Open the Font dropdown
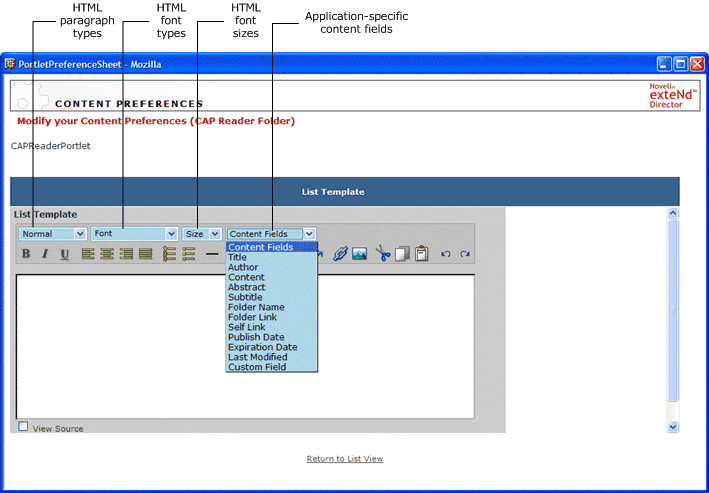The image size is (709, 493). point(134,234)
